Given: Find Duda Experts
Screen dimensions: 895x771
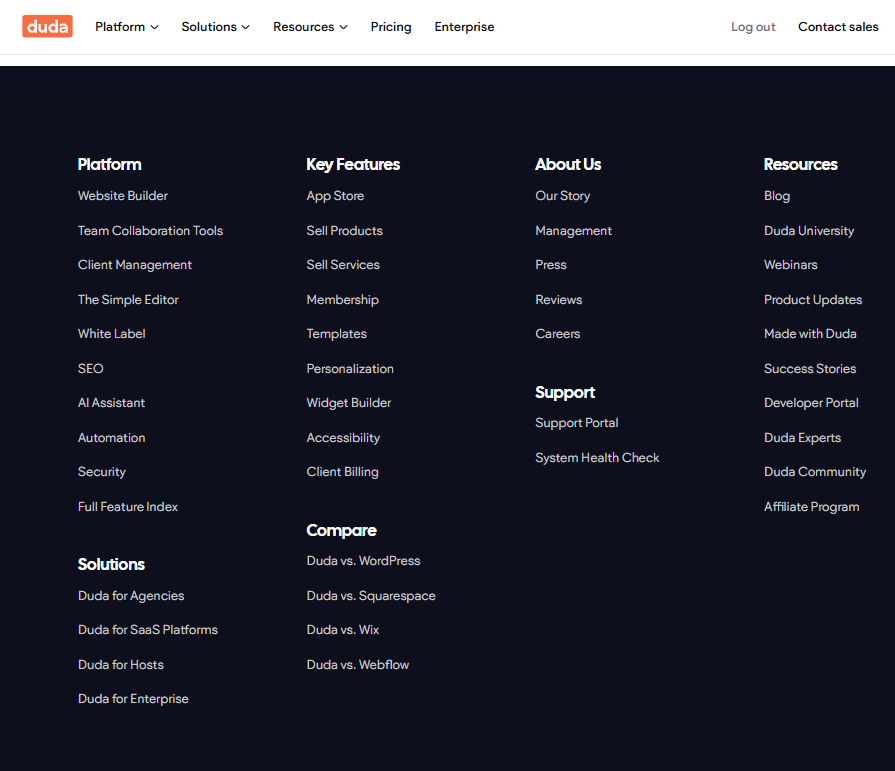Looking at the screenshot, I should click(x=802, y=438).
